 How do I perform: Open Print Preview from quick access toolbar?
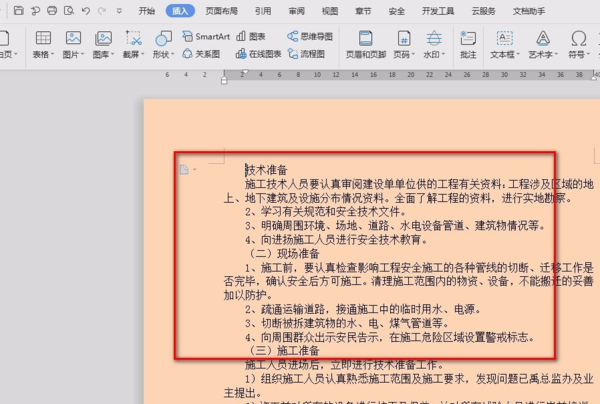(67, 11)
